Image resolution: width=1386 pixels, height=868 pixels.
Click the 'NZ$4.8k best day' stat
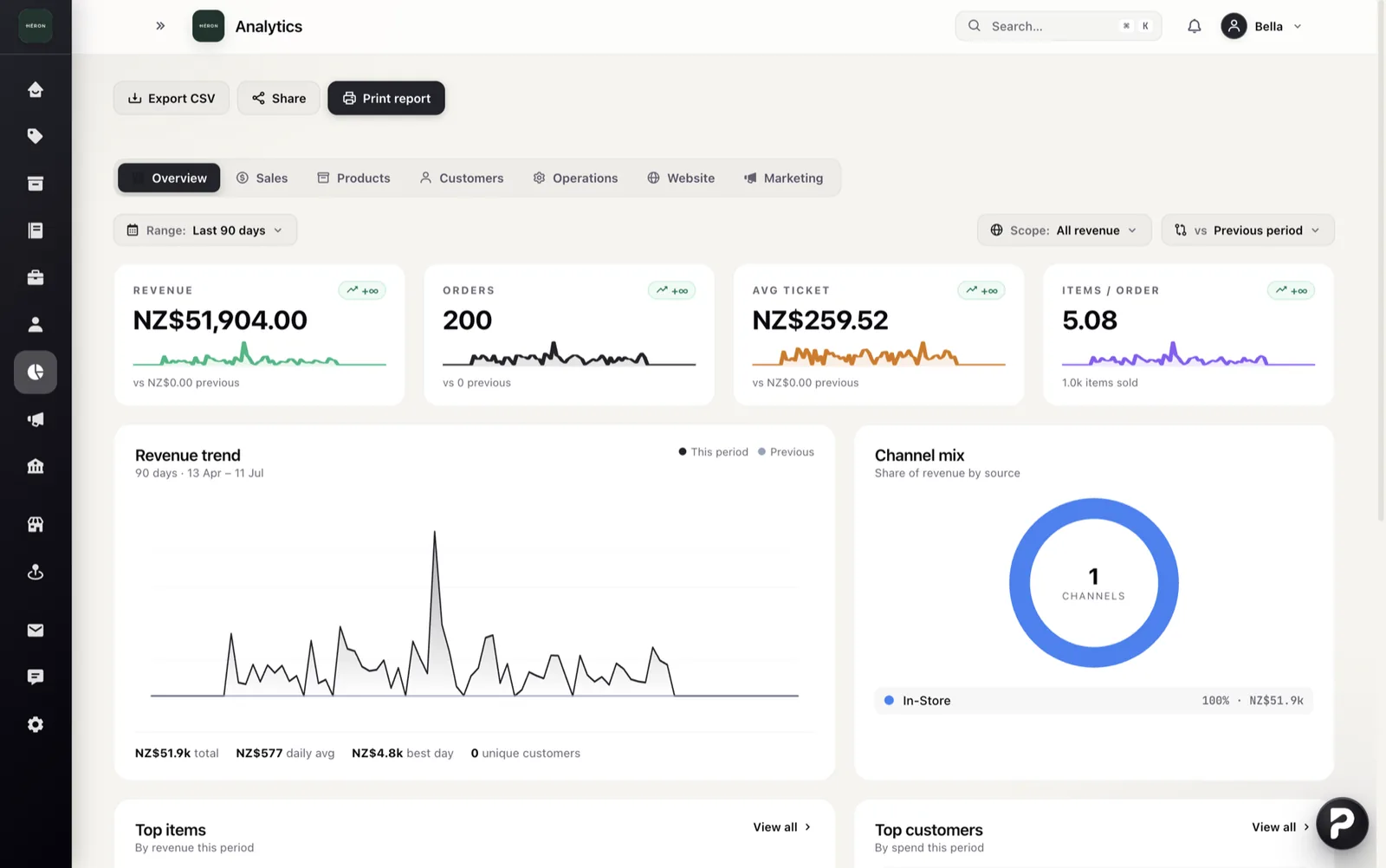click(403, 754)
